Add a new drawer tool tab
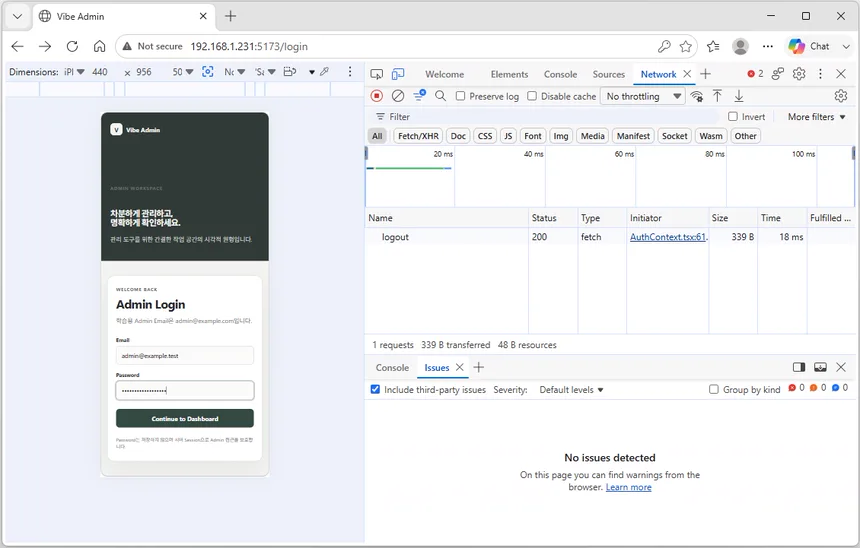Image resolution: width=860 pixels, height=548 pixels. click(x=479, y=368)
